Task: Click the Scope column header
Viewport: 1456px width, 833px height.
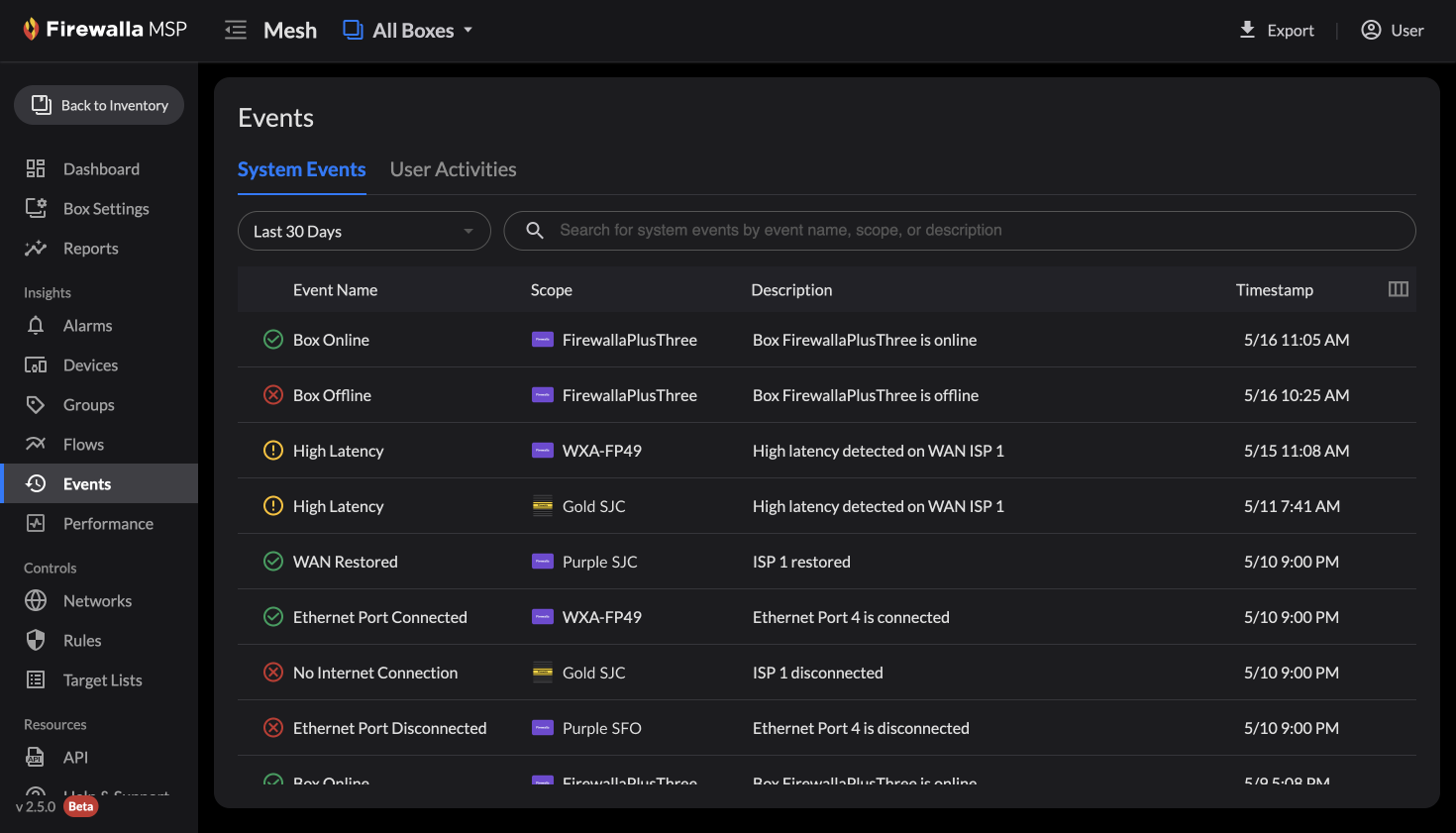Action: tap(552, 290)
